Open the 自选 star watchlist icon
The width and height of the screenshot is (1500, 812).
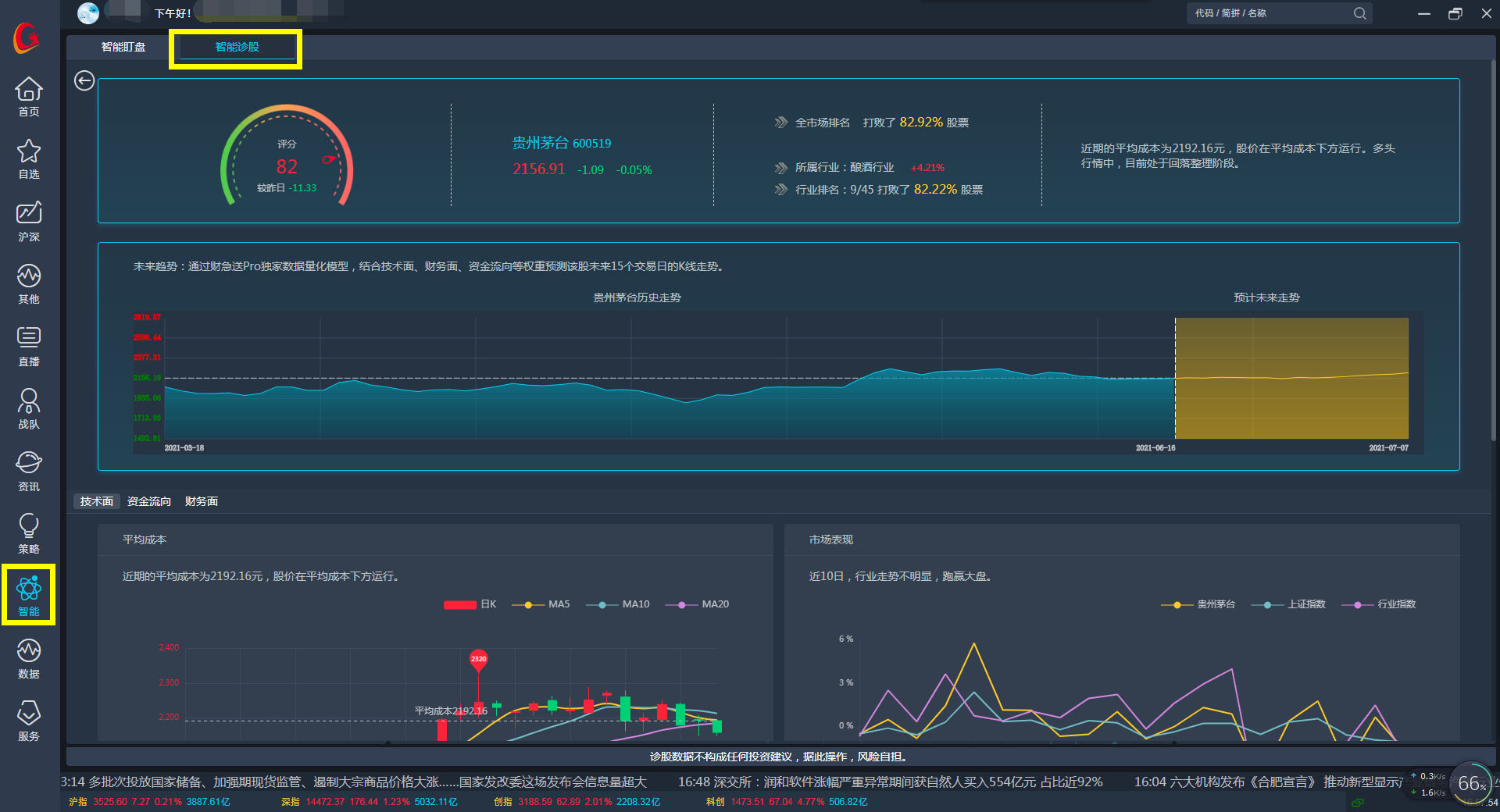click(29, 158)
